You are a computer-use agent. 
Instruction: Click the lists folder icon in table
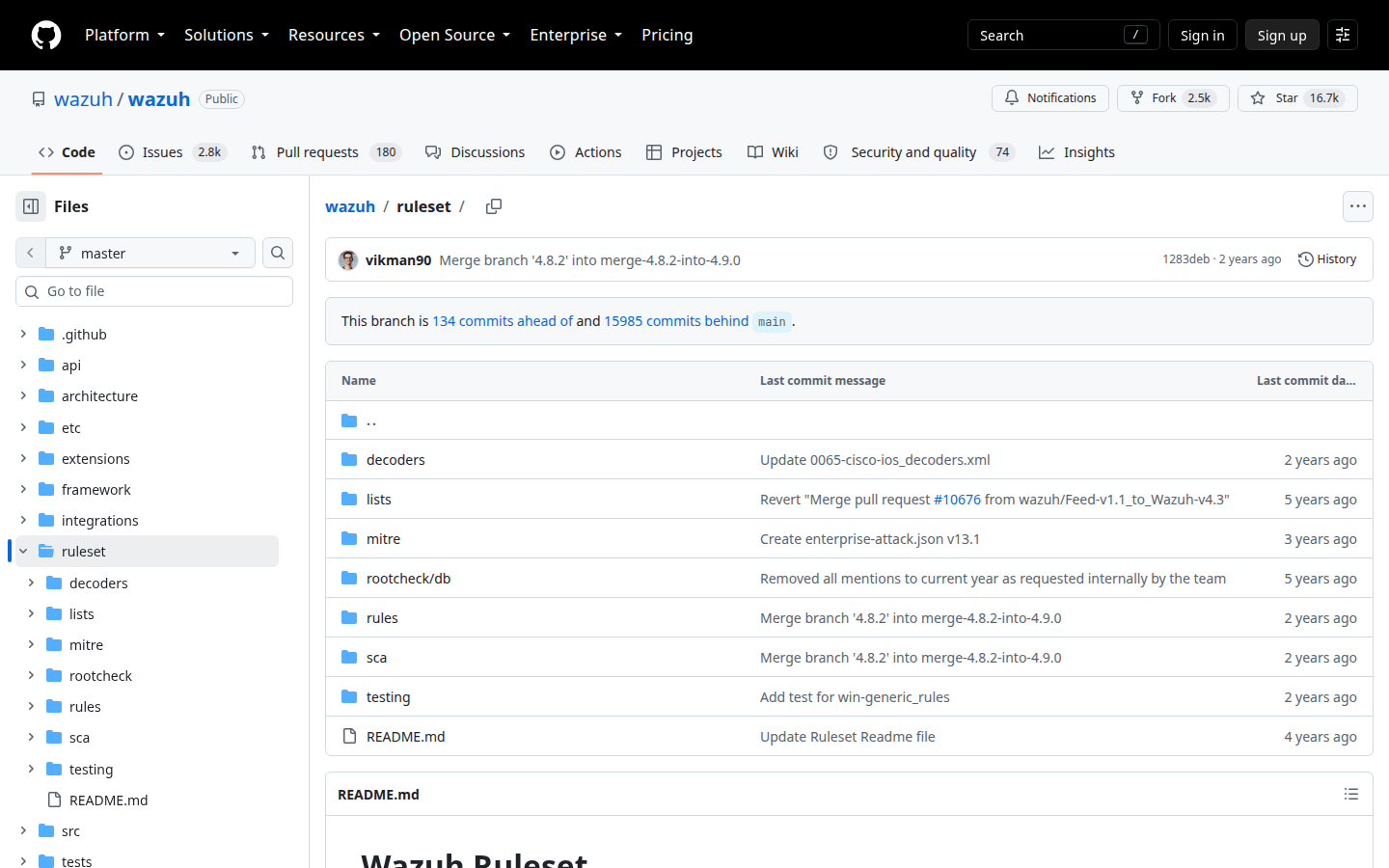[x=349, y=500]
